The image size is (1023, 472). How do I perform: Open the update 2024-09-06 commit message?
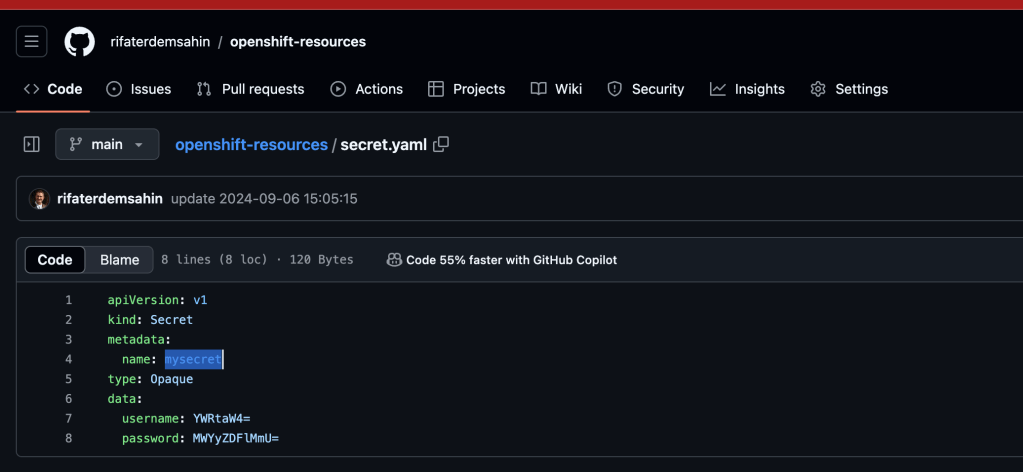click(x=264, y=198)
